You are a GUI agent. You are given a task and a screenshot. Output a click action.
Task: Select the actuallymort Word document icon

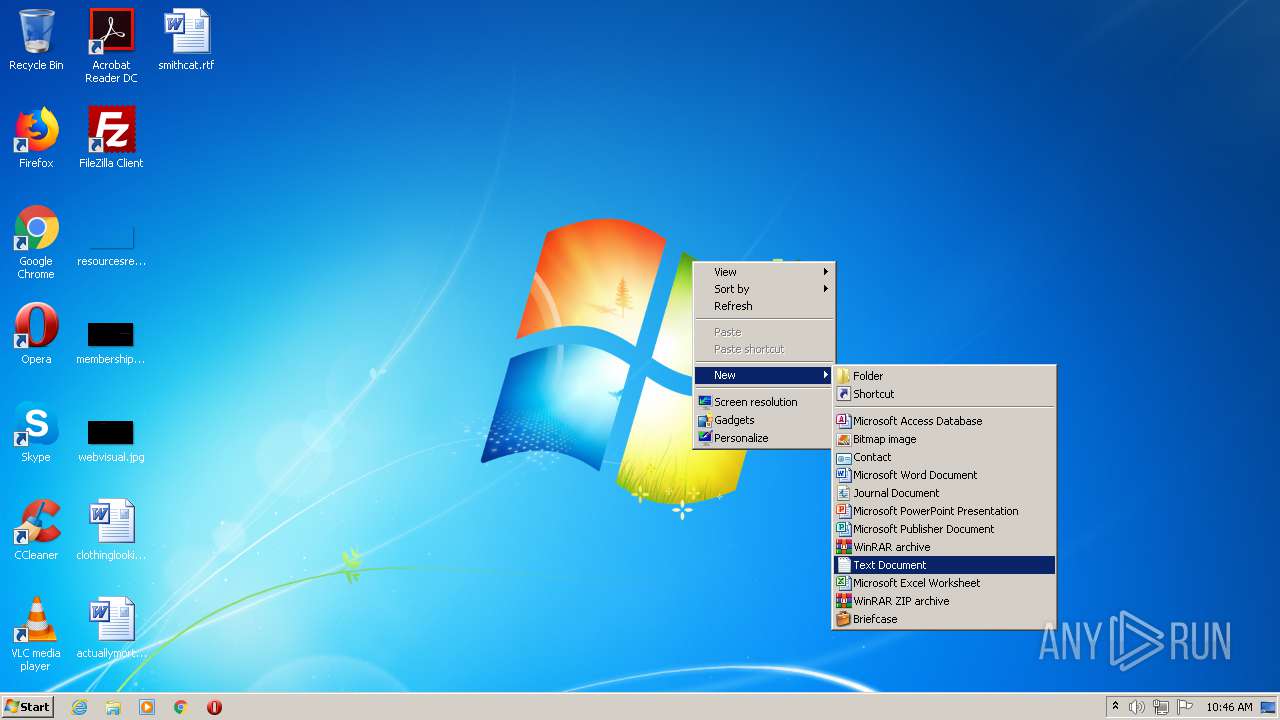point(111,628)
